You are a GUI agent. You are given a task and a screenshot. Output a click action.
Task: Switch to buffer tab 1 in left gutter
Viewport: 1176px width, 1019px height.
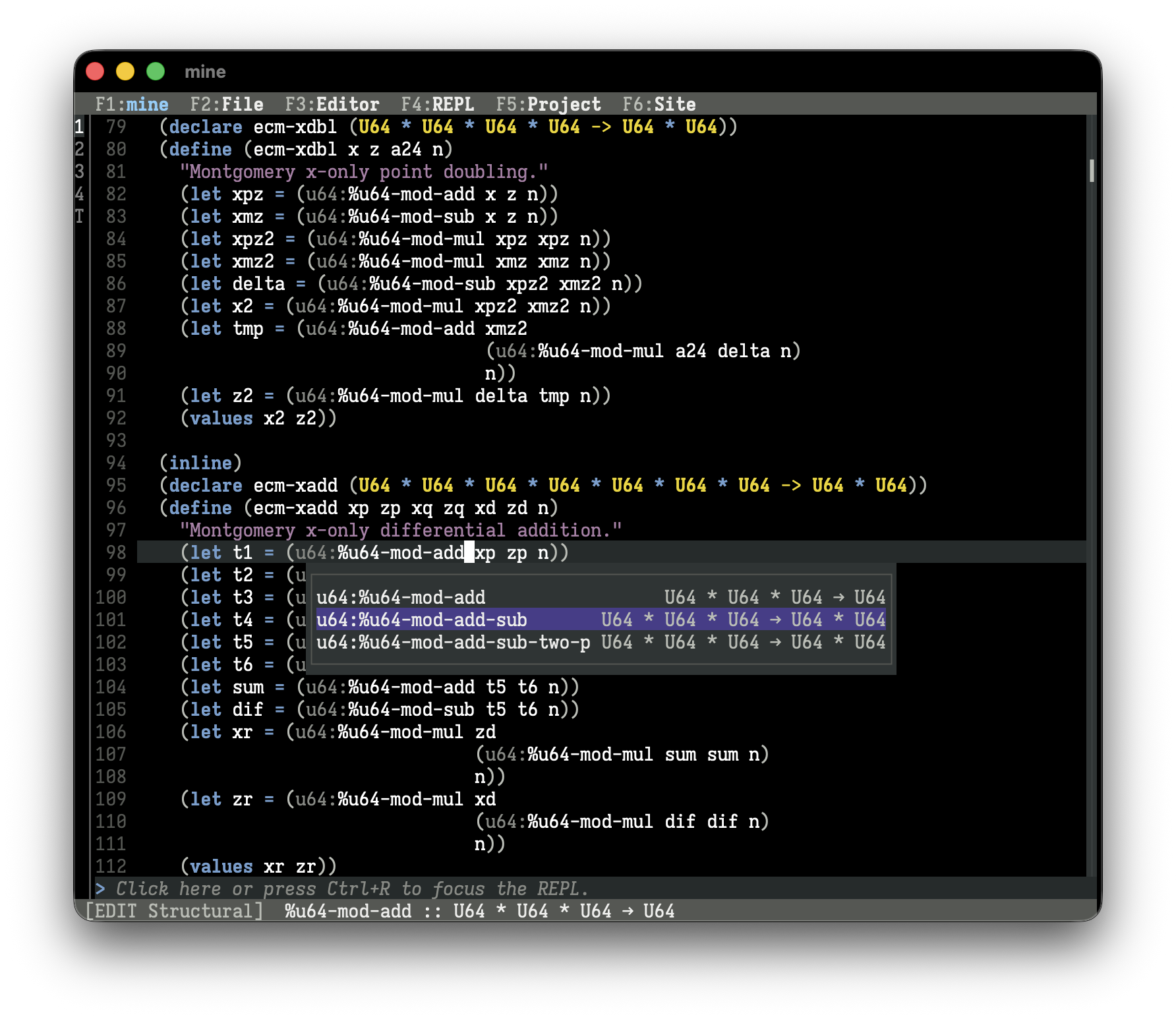point(79,127)
